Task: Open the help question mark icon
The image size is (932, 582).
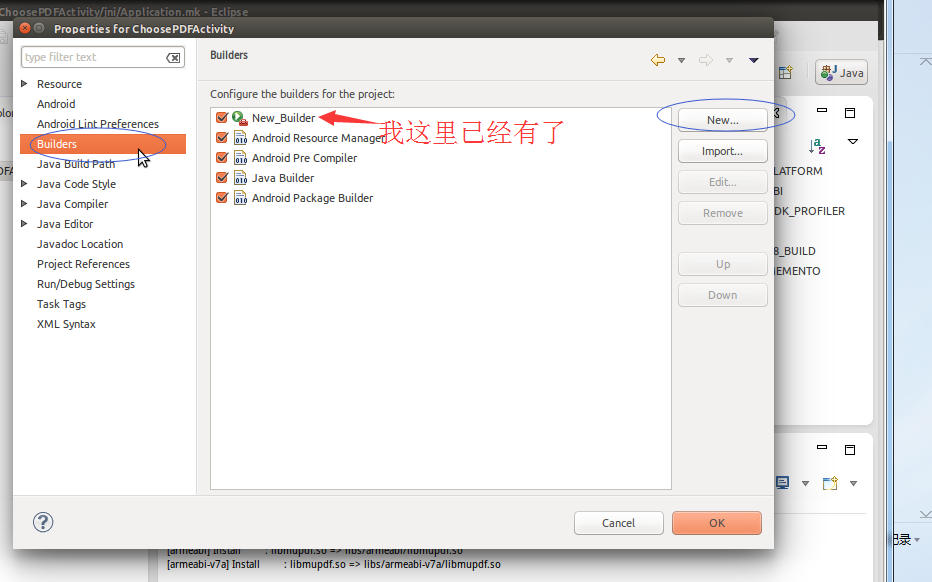Action: [x=43, y=523]
